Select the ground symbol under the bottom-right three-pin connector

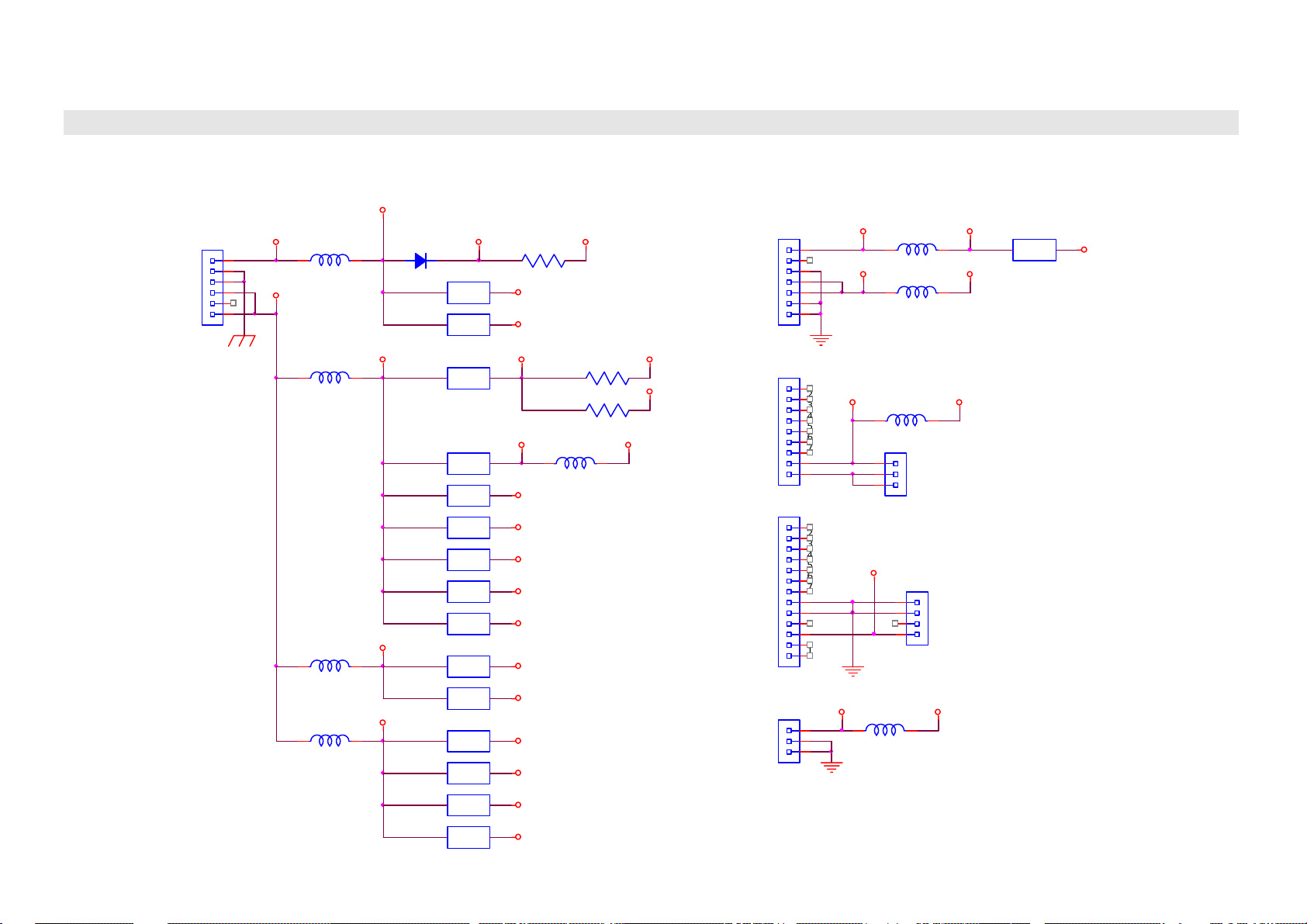click(x=832, y=767)
